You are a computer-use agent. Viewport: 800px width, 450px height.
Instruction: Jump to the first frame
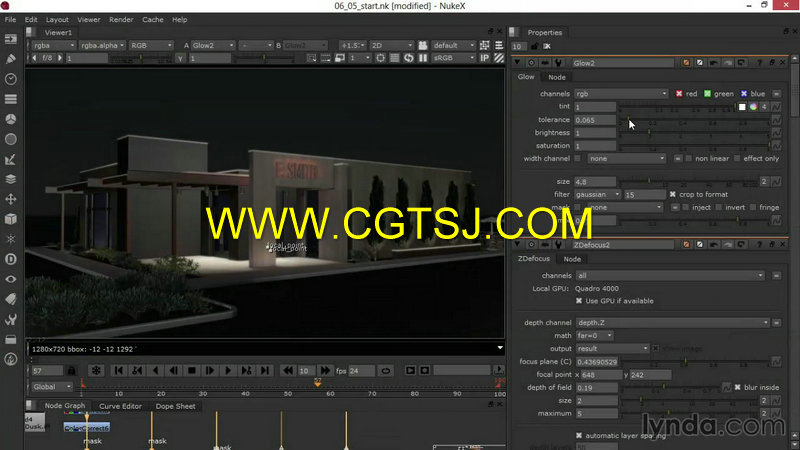pyautogui.click(x=118, y=370)
